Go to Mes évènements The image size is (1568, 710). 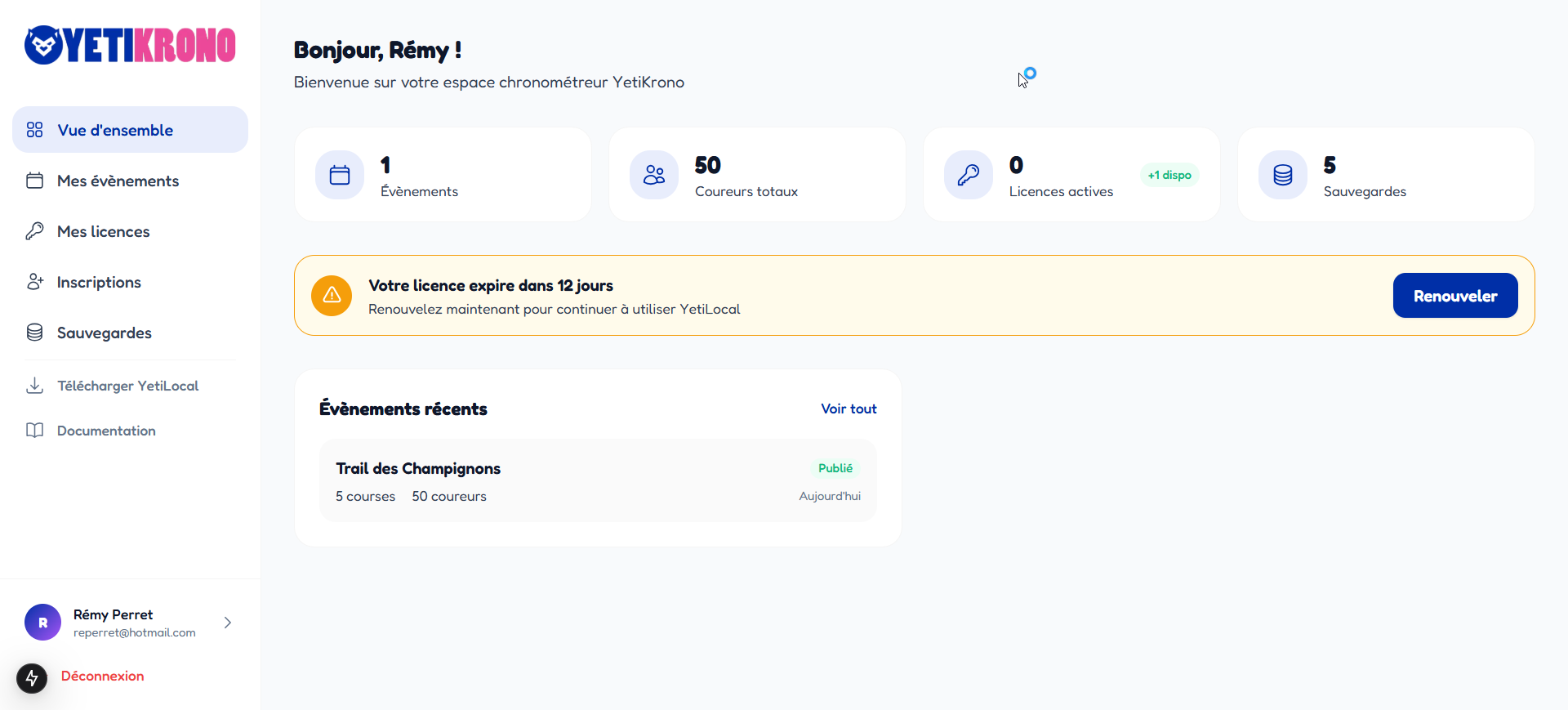118,181
